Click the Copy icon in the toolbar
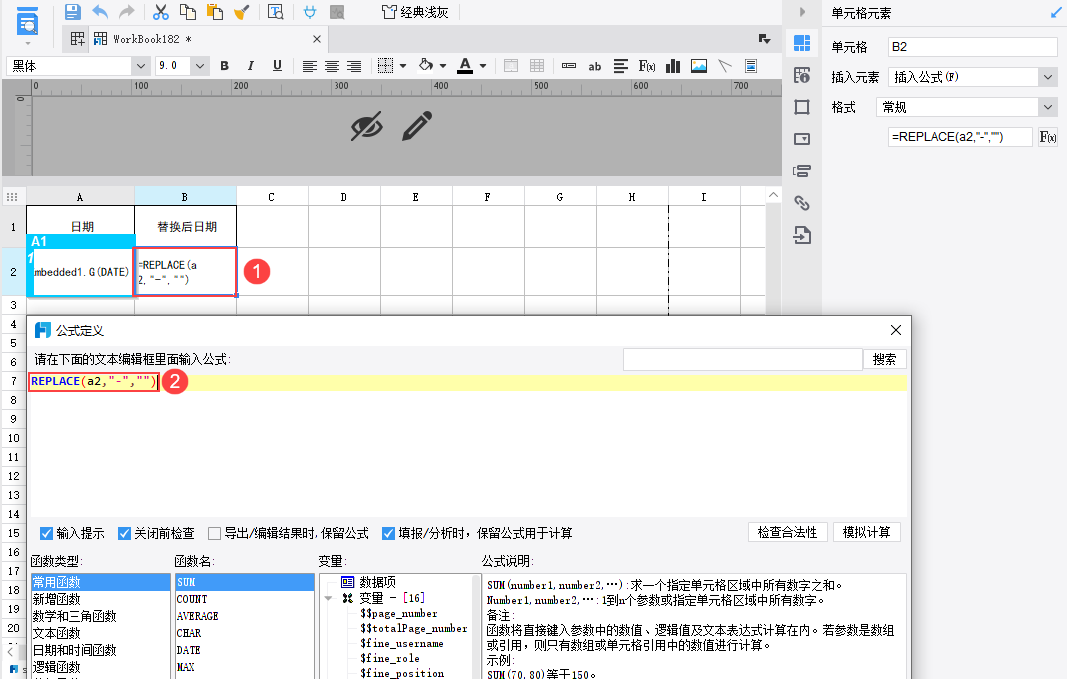 188,12
